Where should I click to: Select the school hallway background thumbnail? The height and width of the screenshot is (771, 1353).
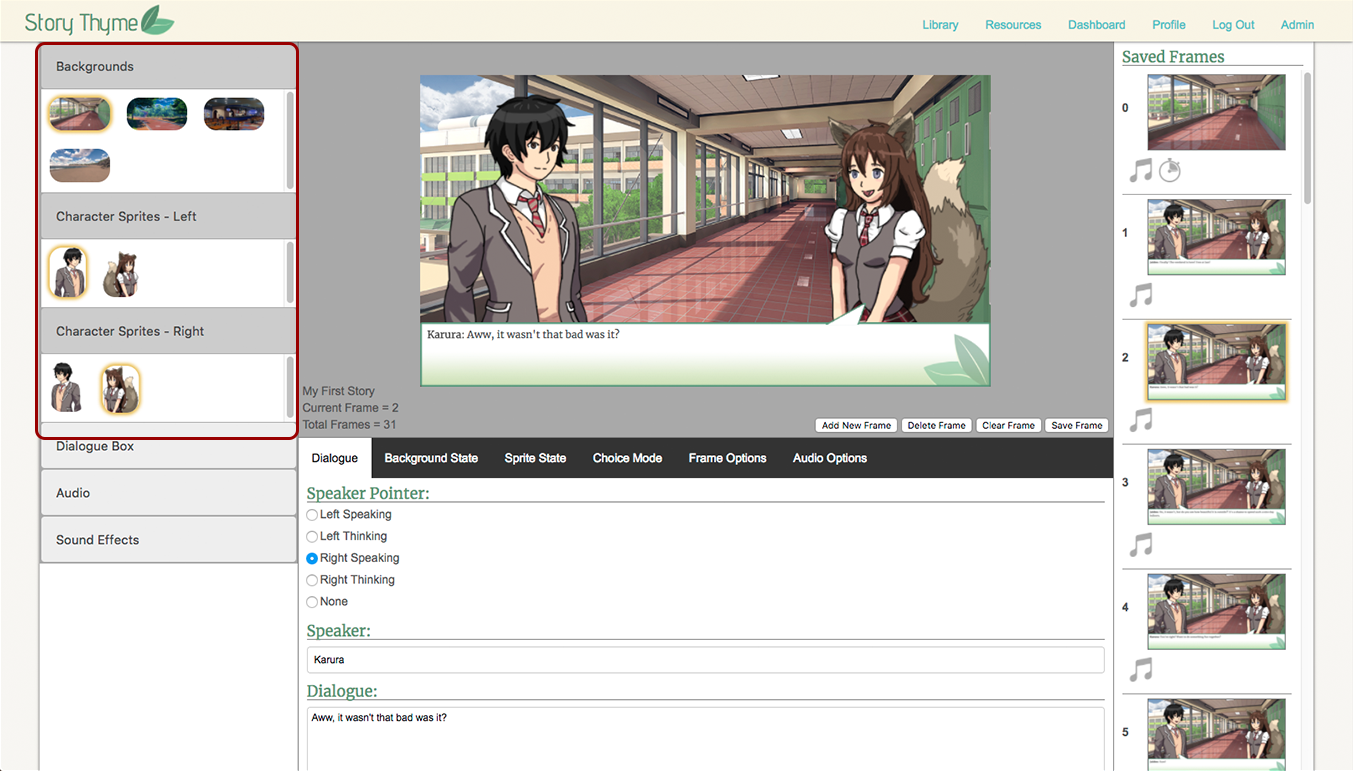click(x=79, y=114)
